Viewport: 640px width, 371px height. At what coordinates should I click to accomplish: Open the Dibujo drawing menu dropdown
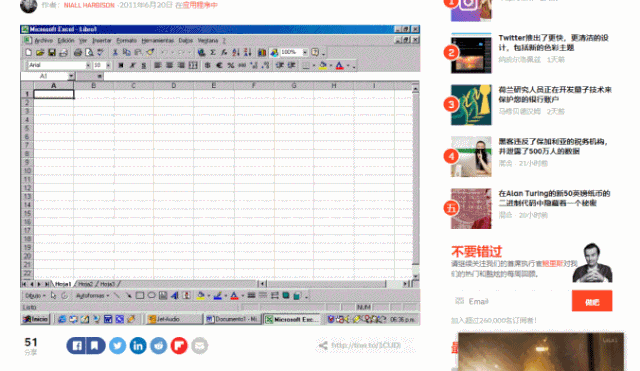(x=36, y=295)
